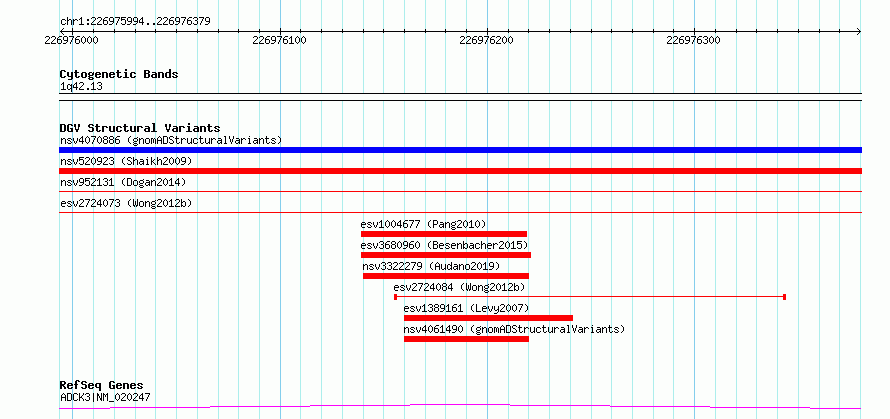890x419 pixels.
Task: Click the thin line under esv2724073 label
Action: (460, 212)
